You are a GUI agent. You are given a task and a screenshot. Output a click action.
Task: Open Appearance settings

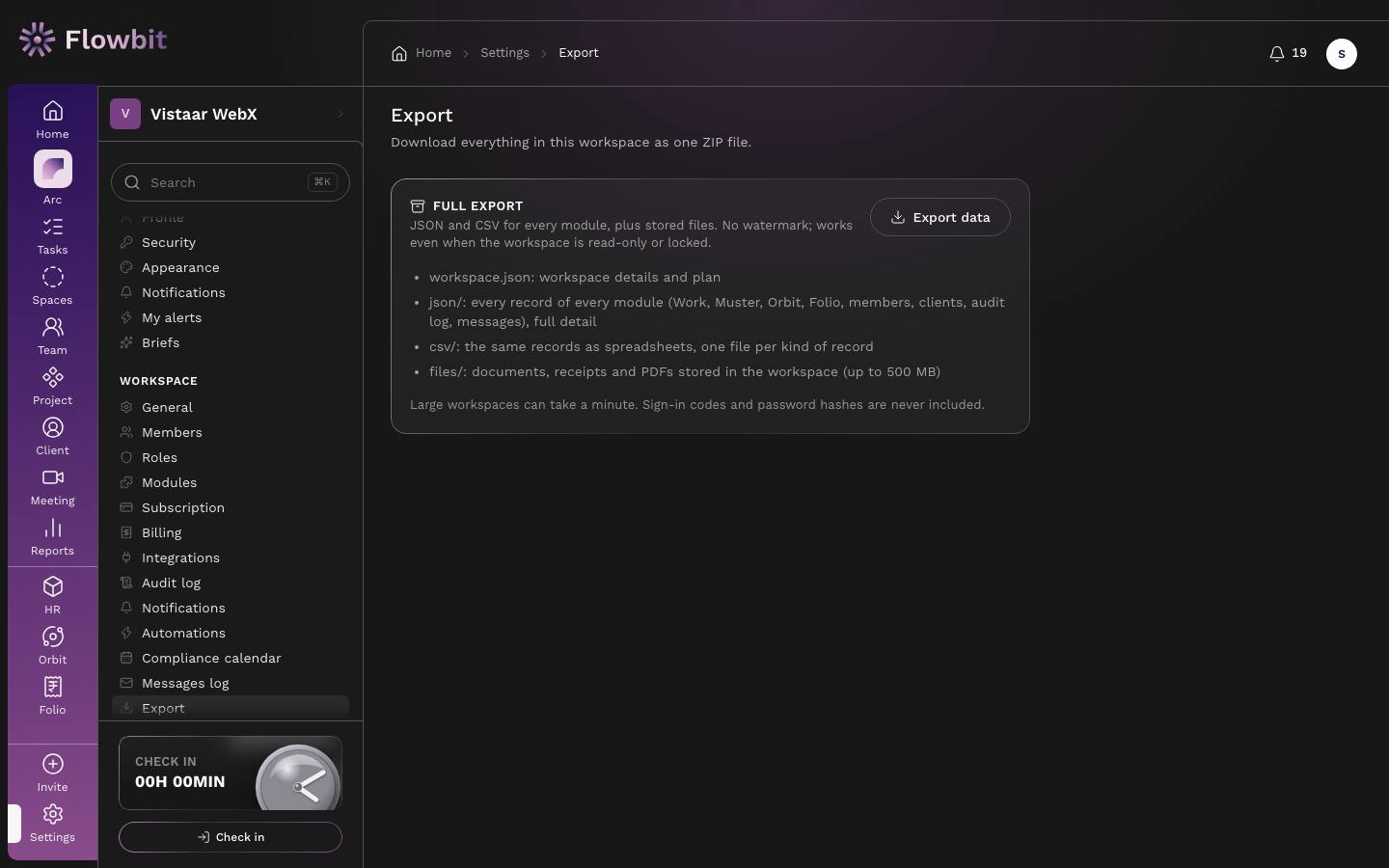231,268
